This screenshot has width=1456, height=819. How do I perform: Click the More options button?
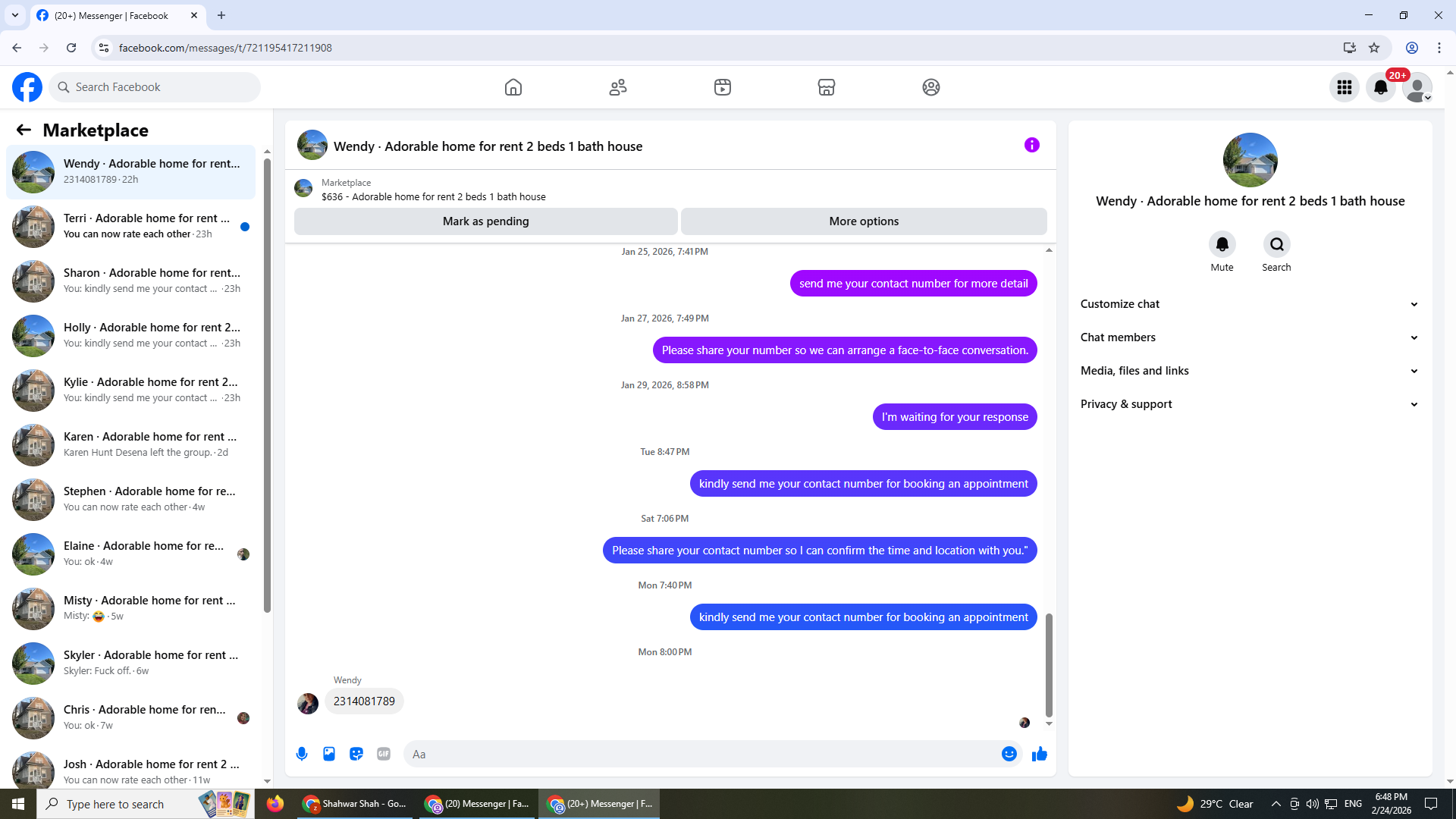point(863,221)
